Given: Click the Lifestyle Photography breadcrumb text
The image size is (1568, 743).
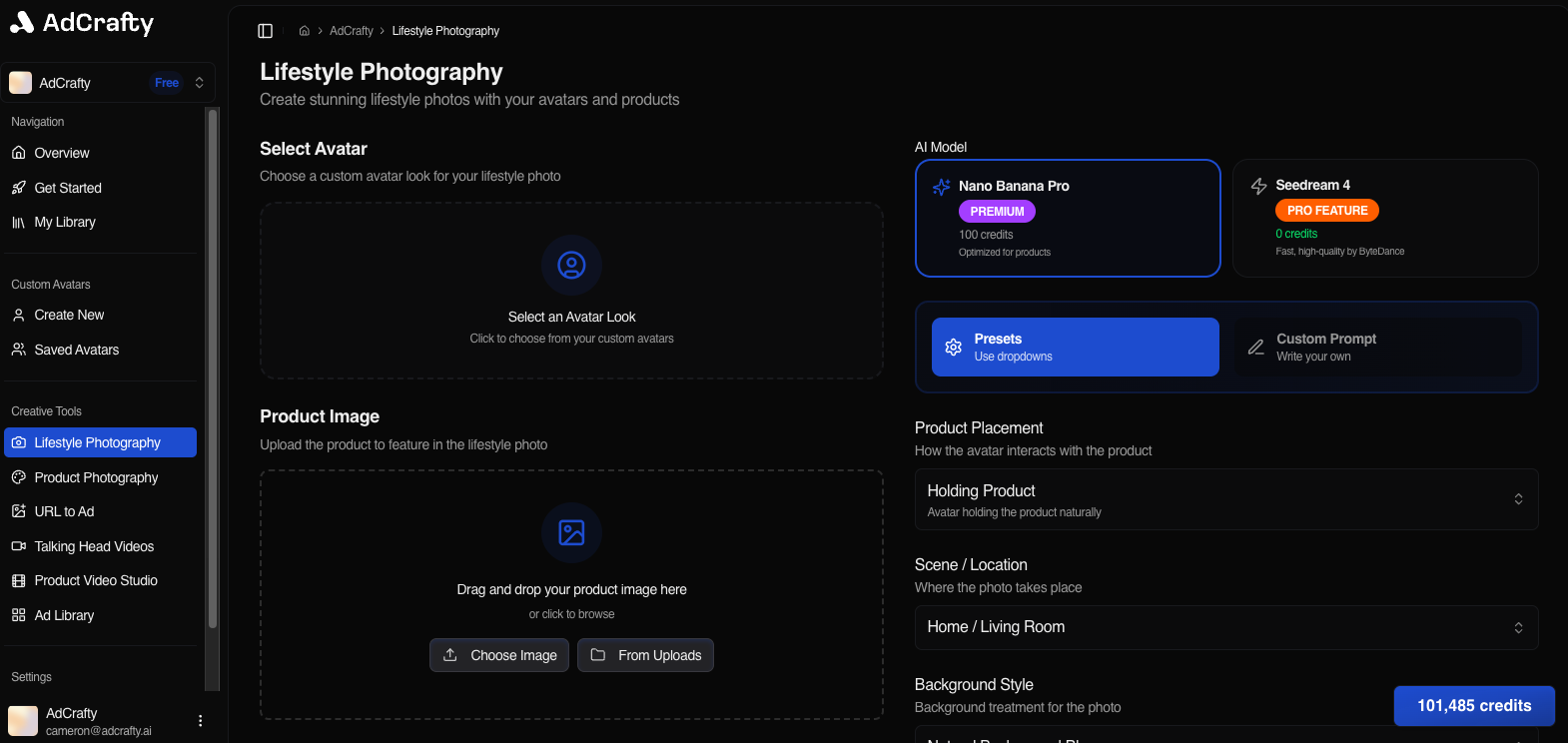Looking at the screenshot, I should coord(445,31).
